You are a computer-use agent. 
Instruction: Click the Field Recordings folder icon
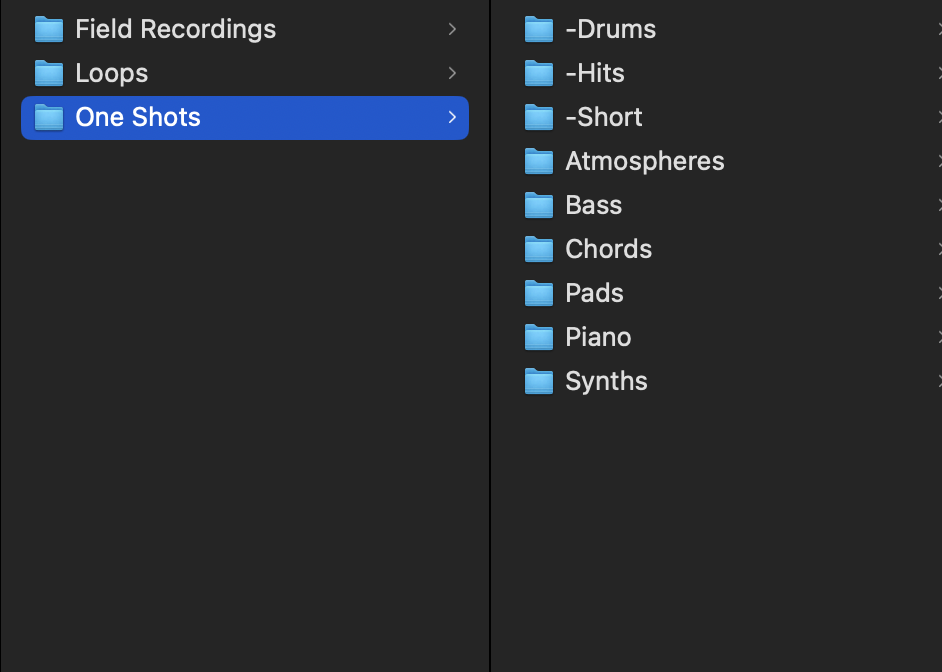click(x=49, y=30)
